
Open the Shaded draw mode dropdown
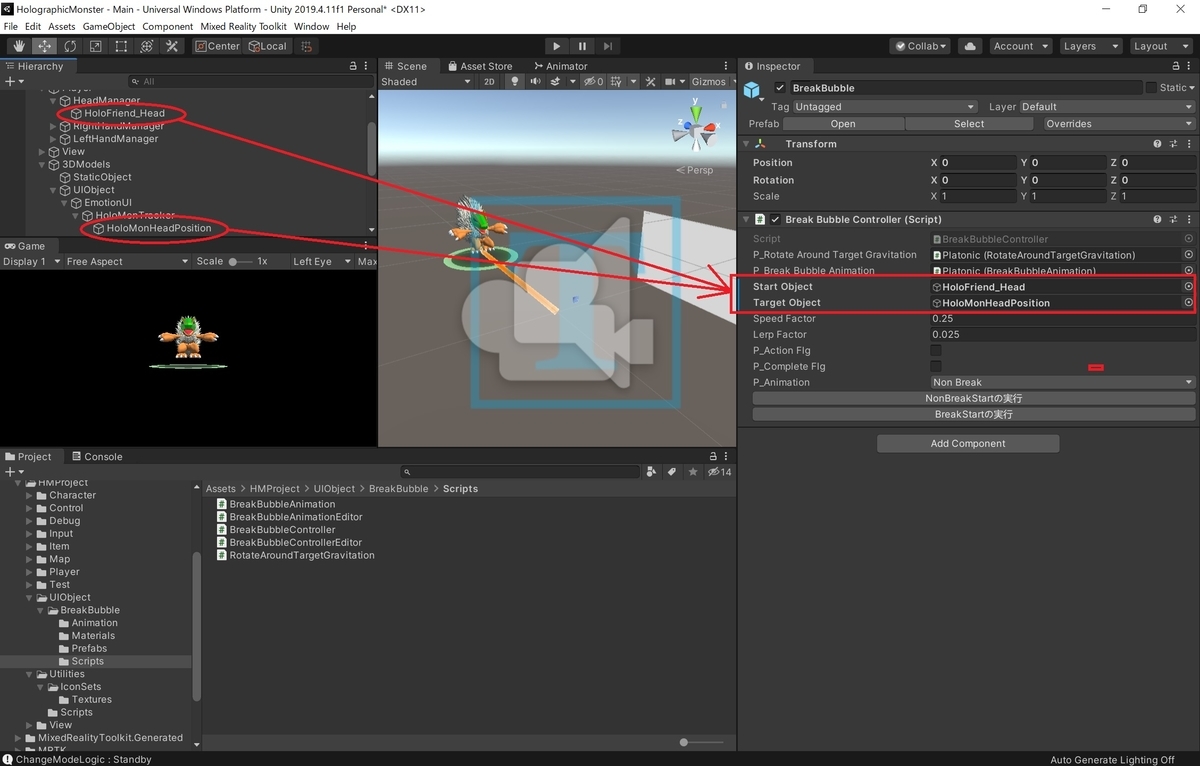click(425, 82)
